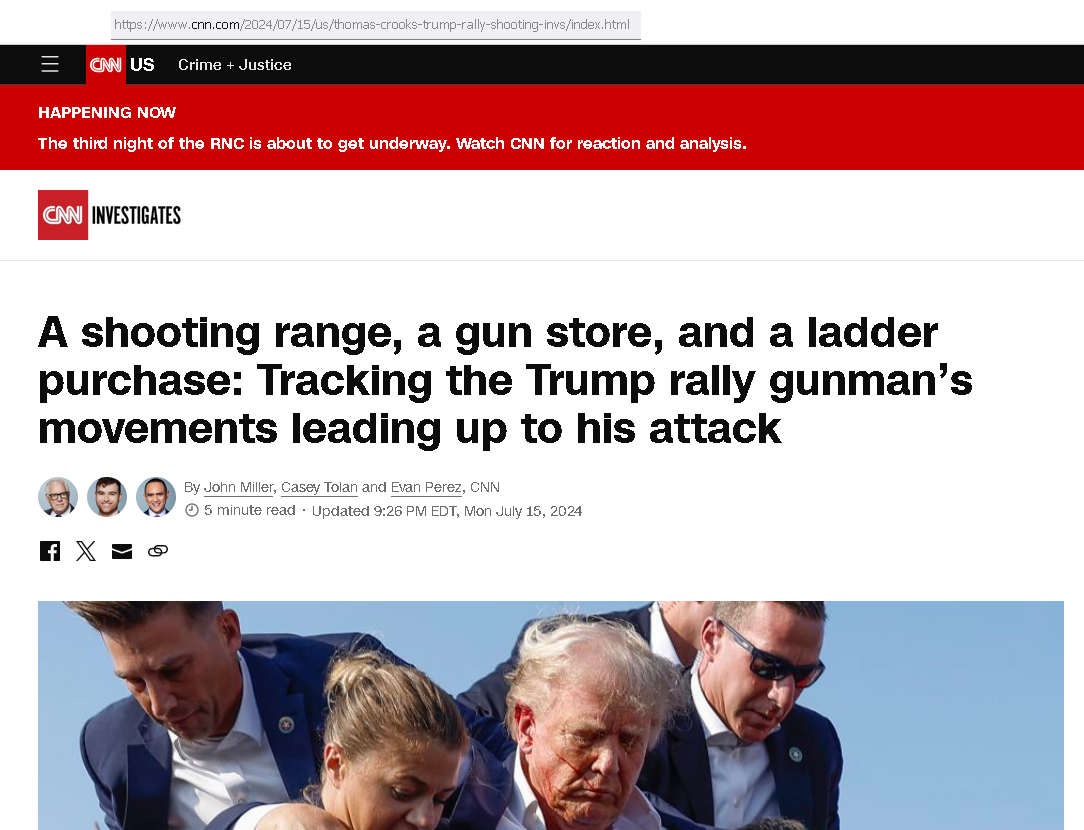This screenshot has height=830, width=1084.
Task: Open Evan Perez's author profile
Action: [426, 487]
